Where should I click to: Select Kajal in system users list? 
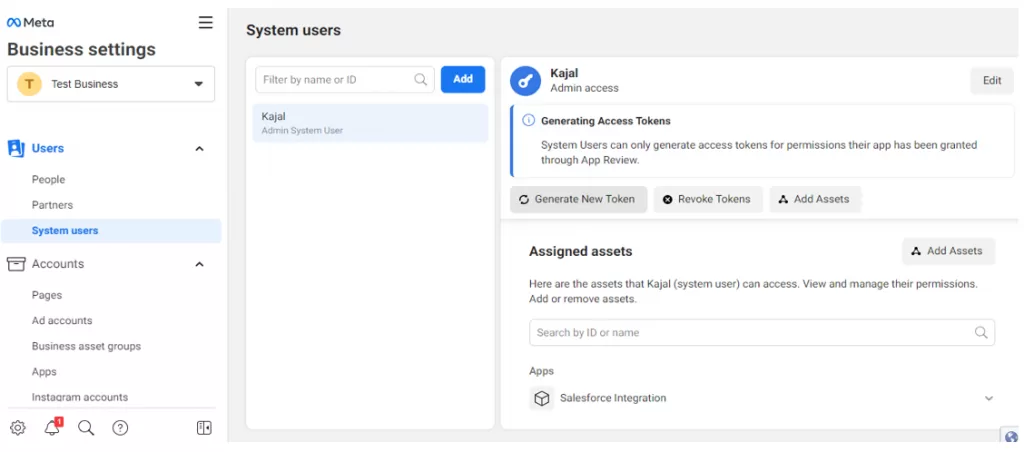coord(370,123)
